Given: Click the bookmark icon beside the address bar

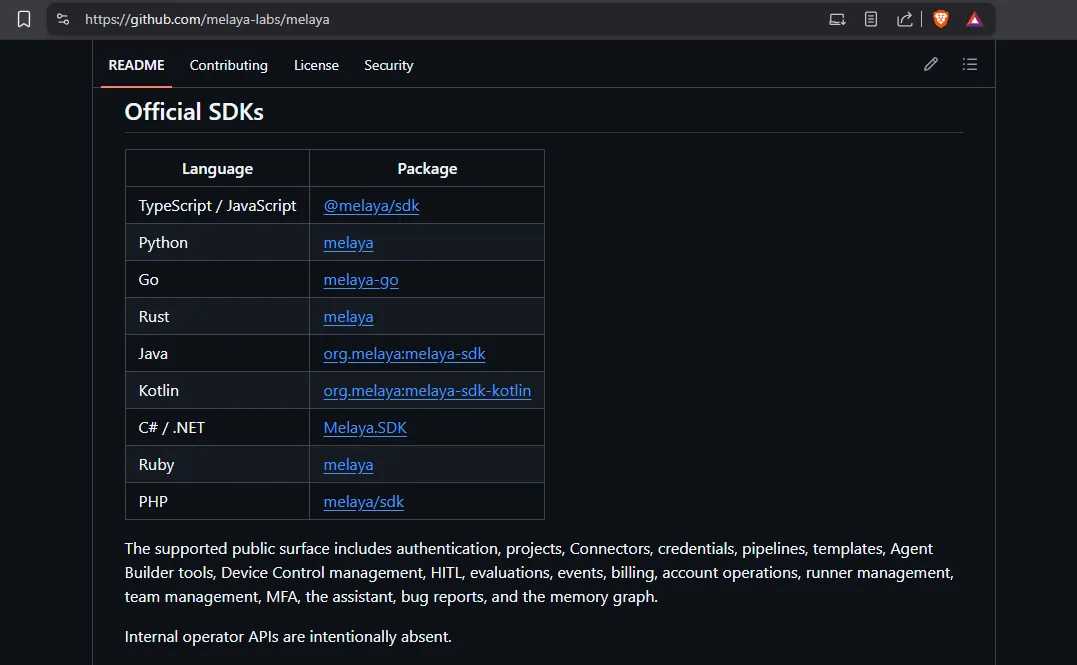Looking at the screenshot, I should click(x=24, y=19).
